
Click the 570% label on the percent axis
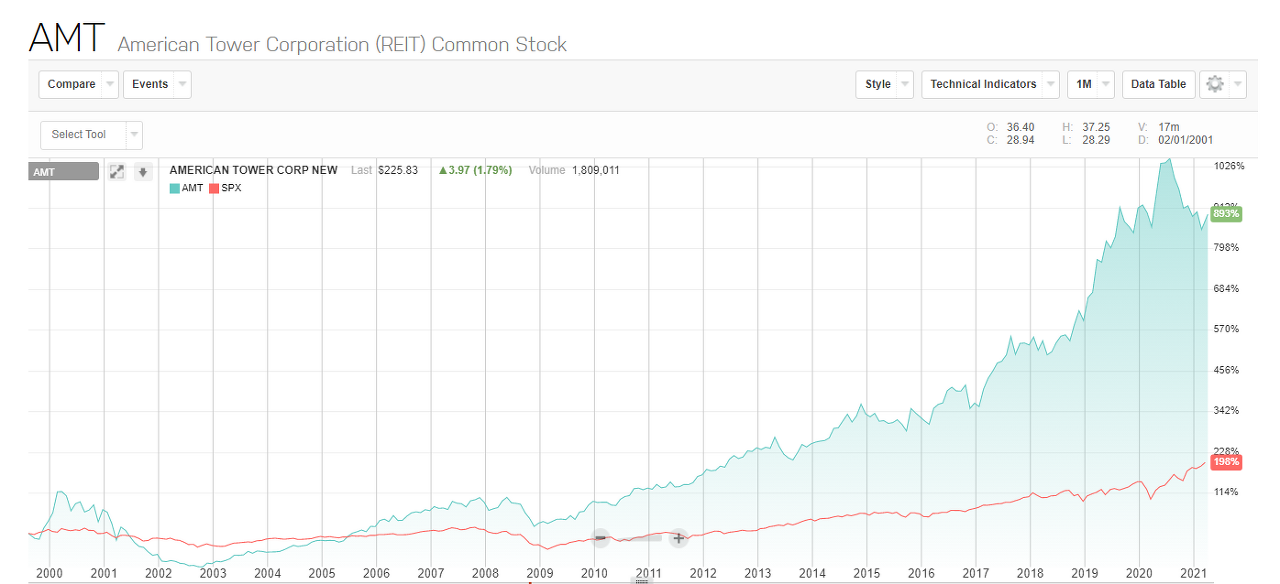point(1226,329)
